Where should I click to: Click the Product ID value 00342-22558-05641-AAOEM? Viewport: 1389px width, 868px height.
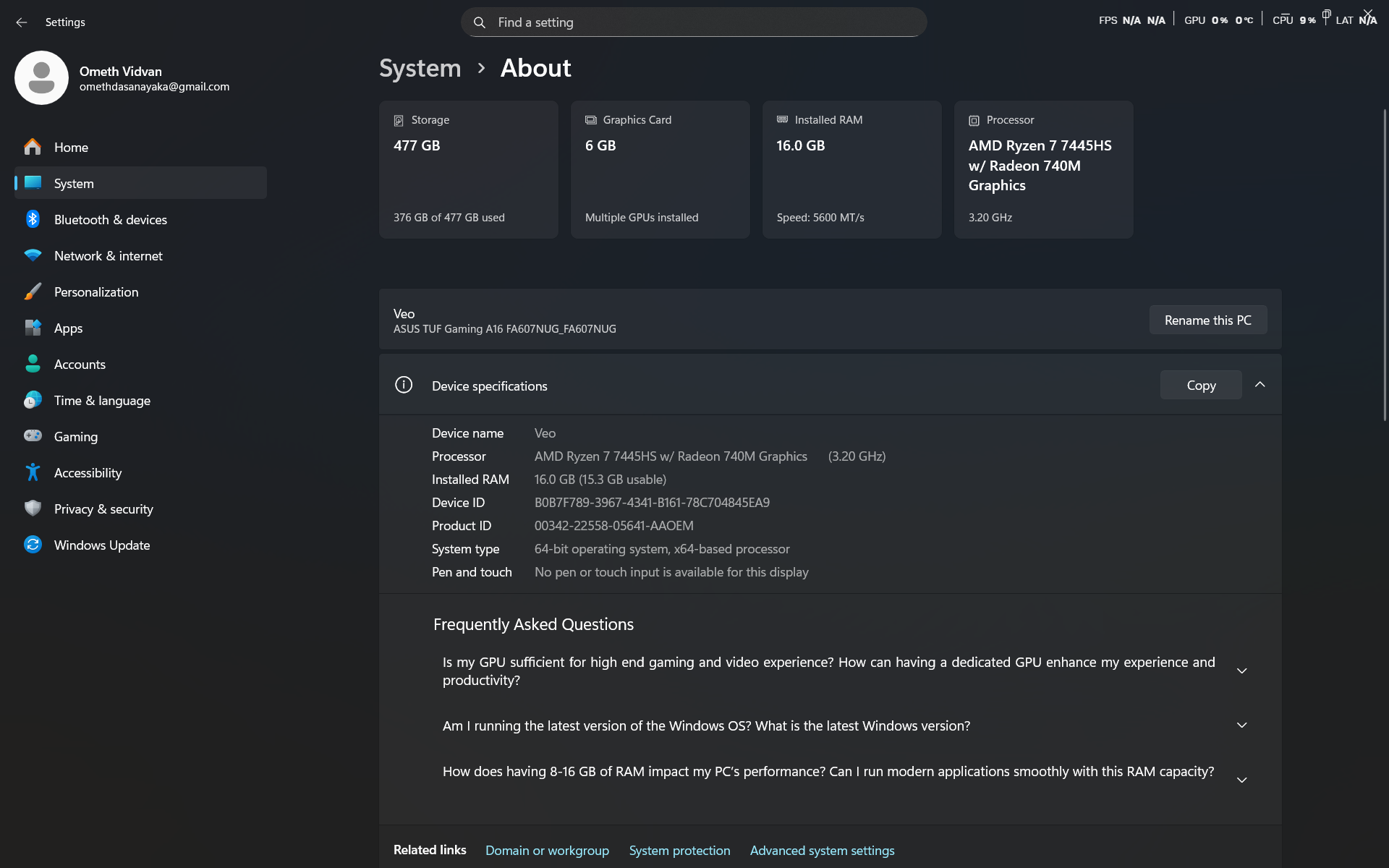613,526
